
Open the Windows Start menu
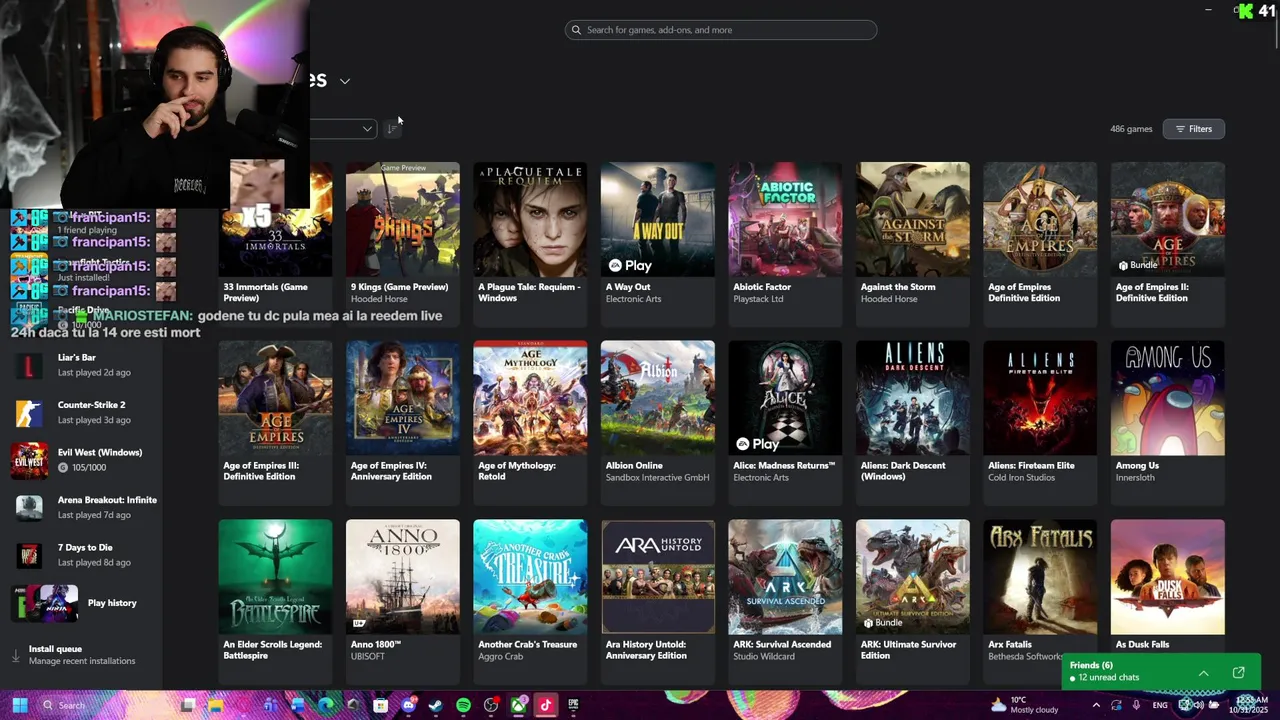pos(20,705)
